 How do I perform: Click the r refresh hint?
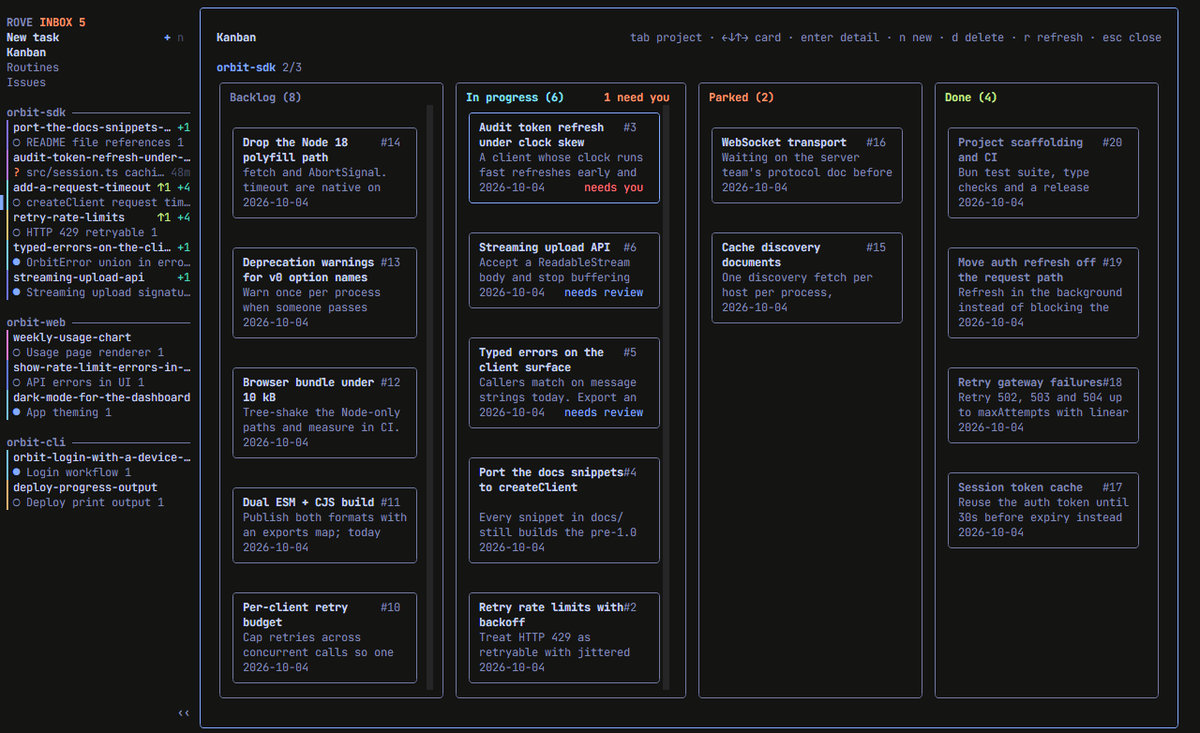(1052, 37)
